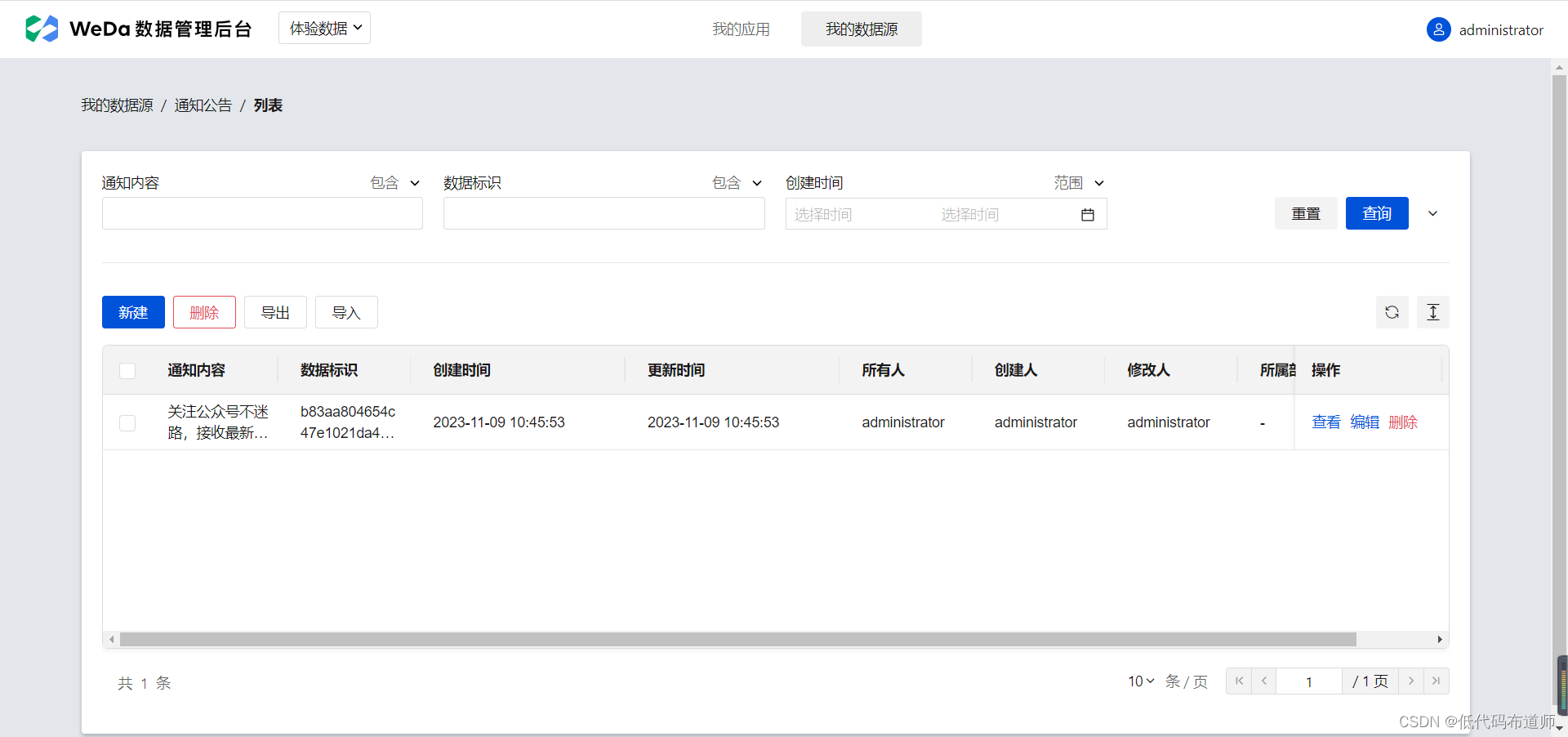The height and width of the screenshot is (737, 1568).
Task: Open 通知内容 filter operator 包含 dropdown
Action: (394, 183)
